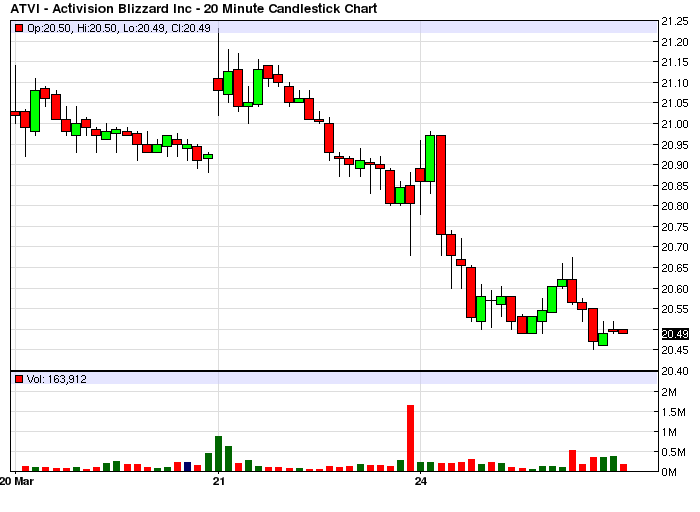Viewport: 700px width, 512px height.
Task: Click the 20.70 price axis label
Action: click(675, 247)
